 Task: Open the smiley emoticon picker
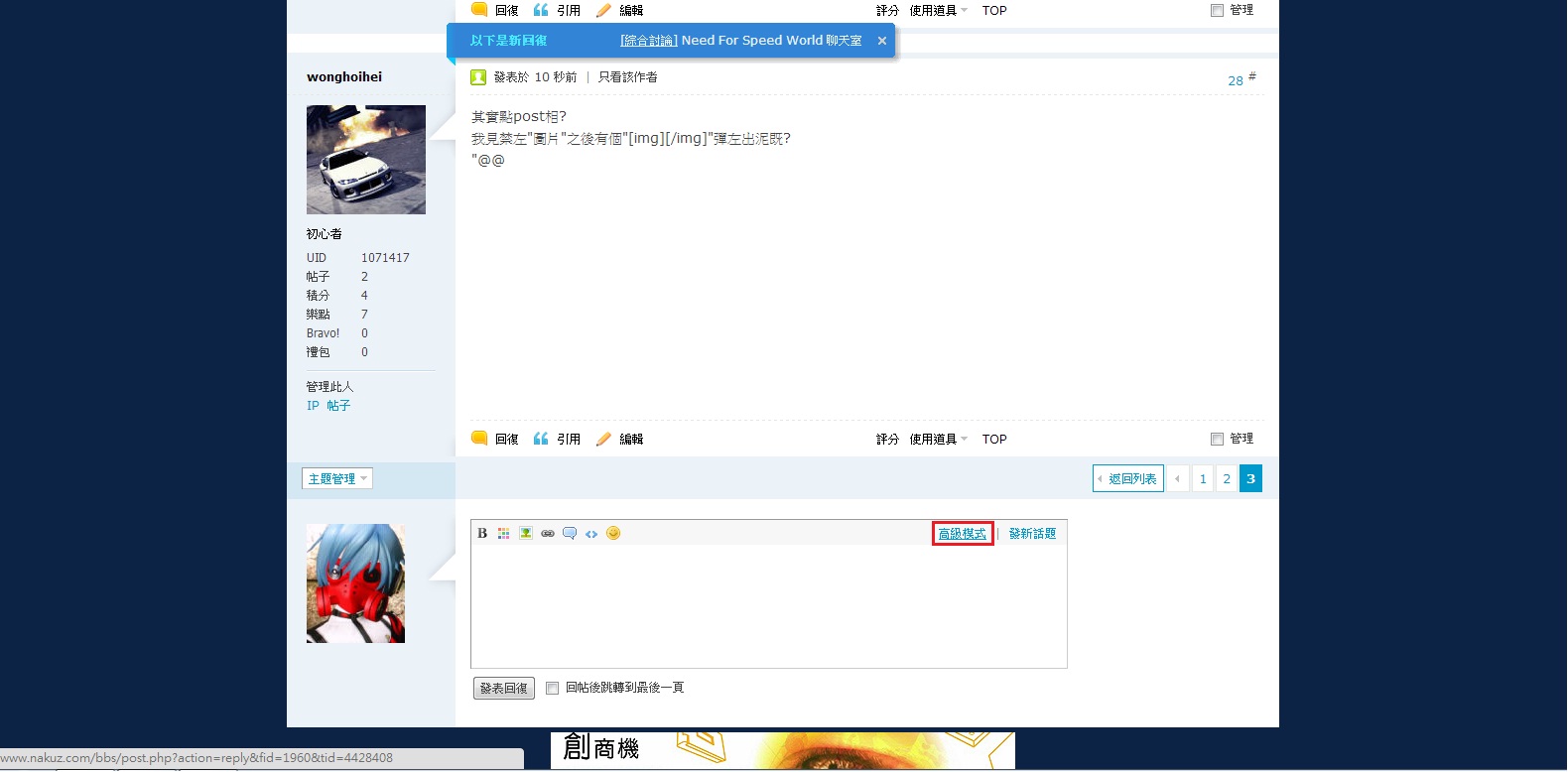point(613,534)
